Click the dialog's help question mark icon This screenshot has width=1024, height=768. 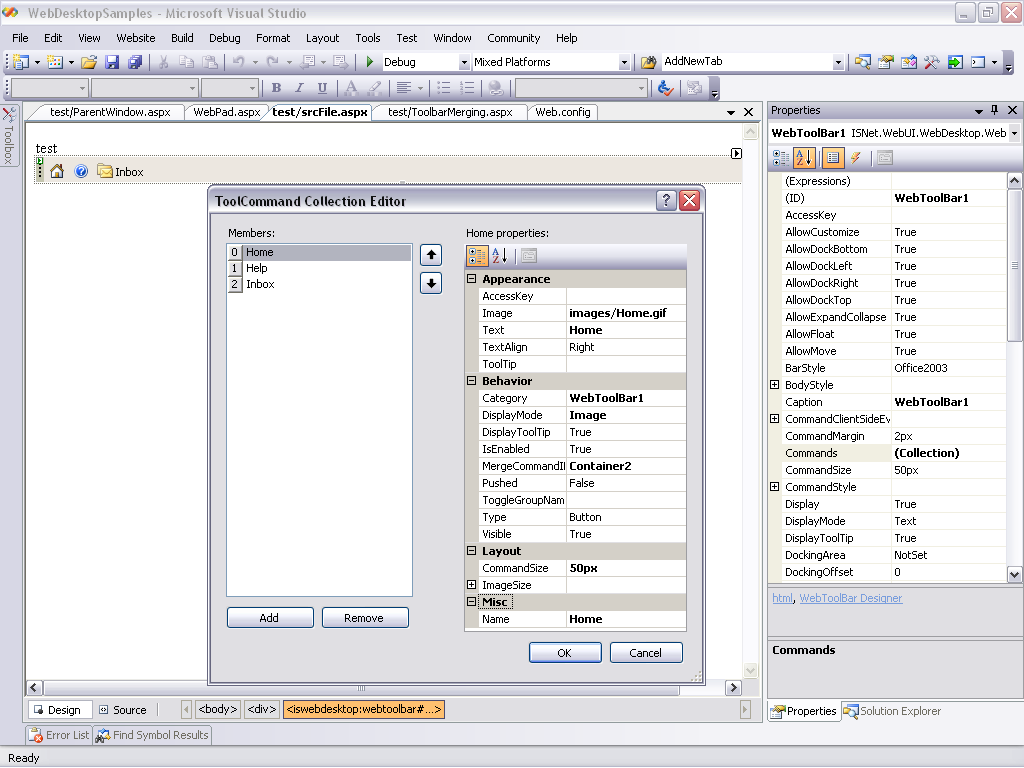tap(666, 201)
